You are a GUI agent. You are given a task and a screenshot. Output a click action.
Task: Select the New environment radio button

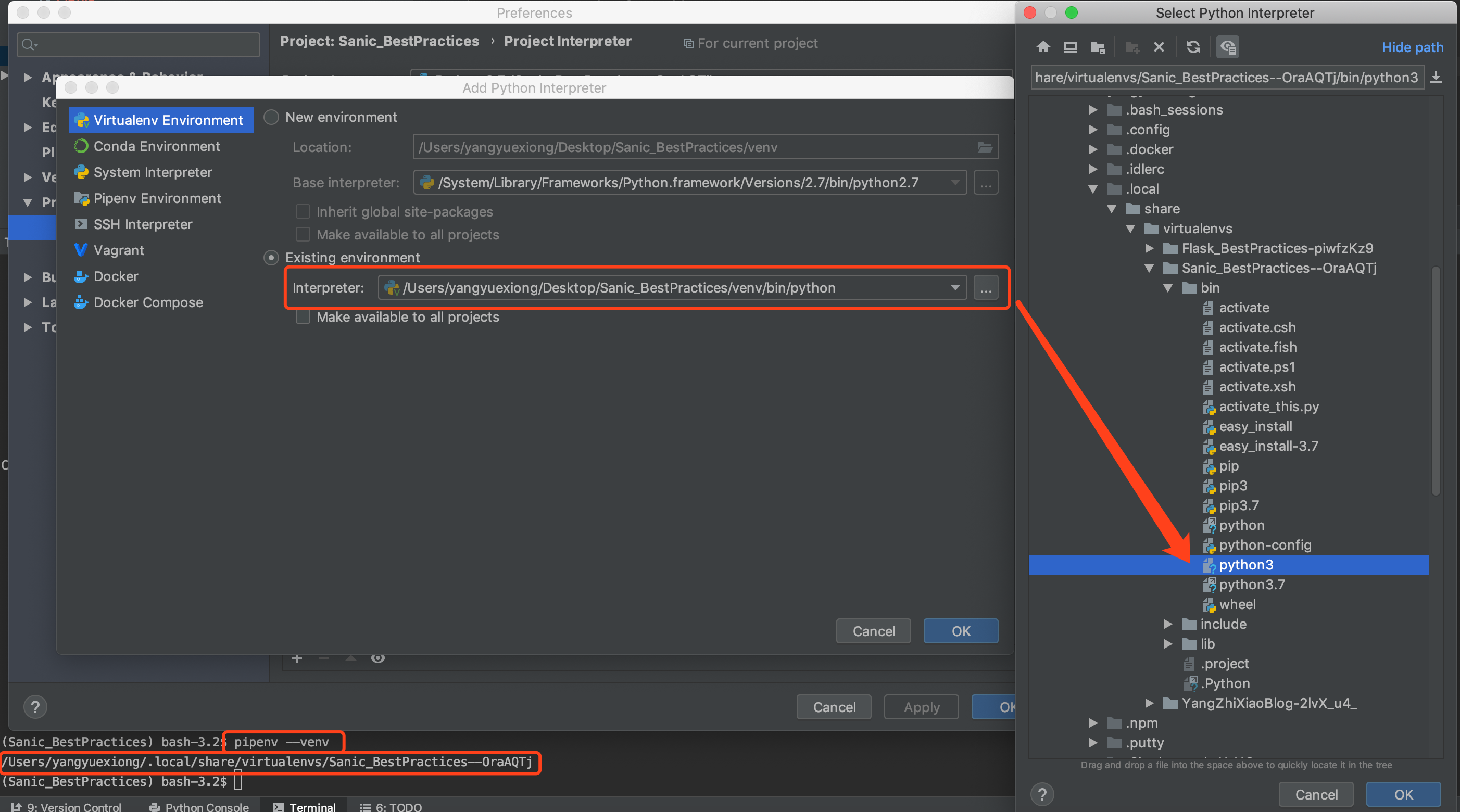[271, 117]
